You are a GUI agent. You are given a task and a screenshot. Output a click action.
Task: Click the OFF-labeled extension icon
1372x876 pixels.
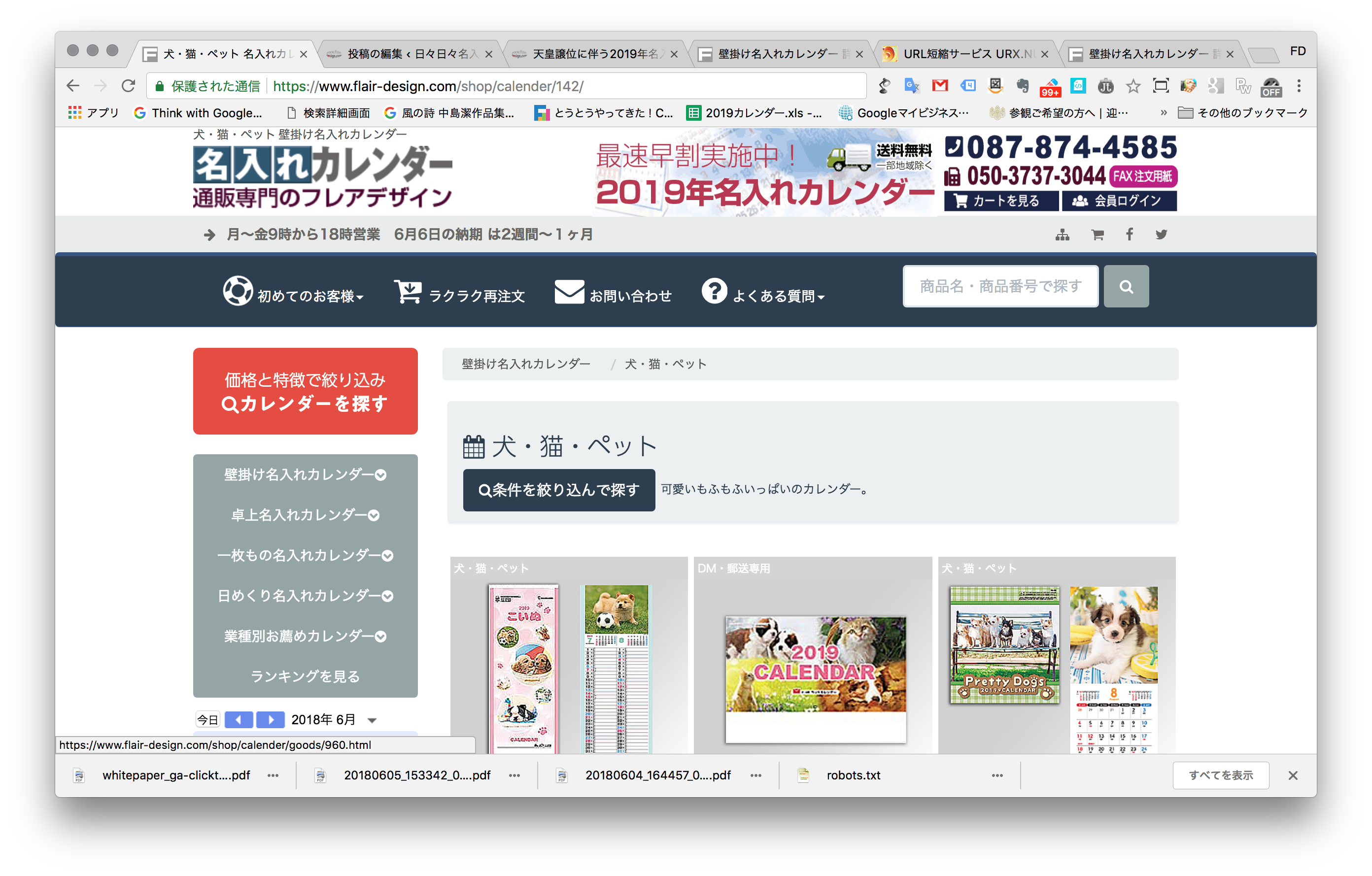1271,87
